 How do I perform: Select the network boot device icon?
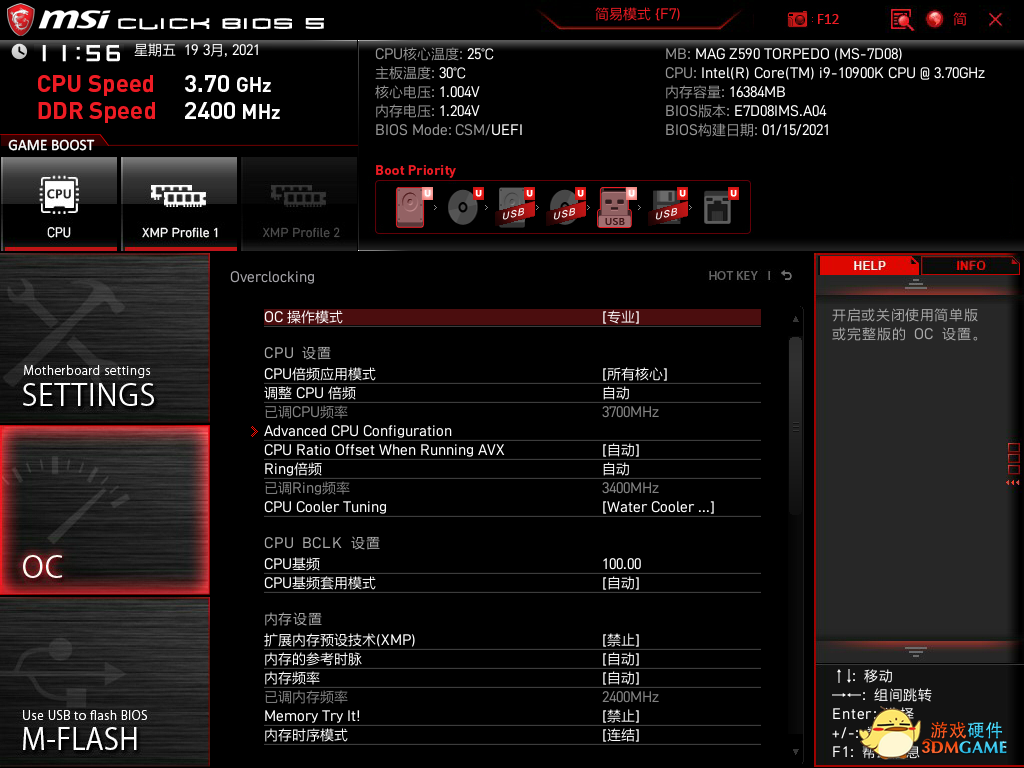coord(719,207)
